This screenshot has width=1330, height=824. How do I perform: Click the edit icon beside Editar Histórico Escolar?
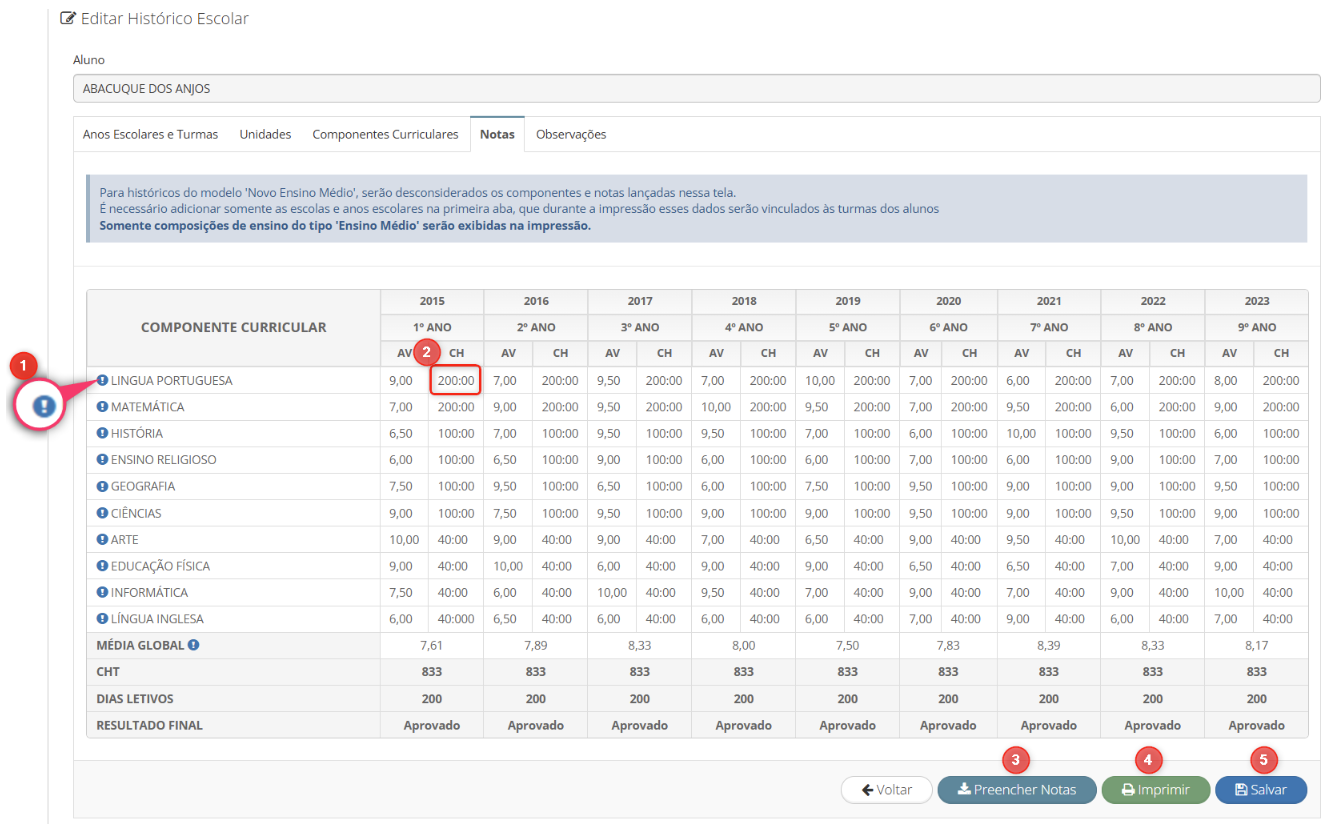(68, 18)
